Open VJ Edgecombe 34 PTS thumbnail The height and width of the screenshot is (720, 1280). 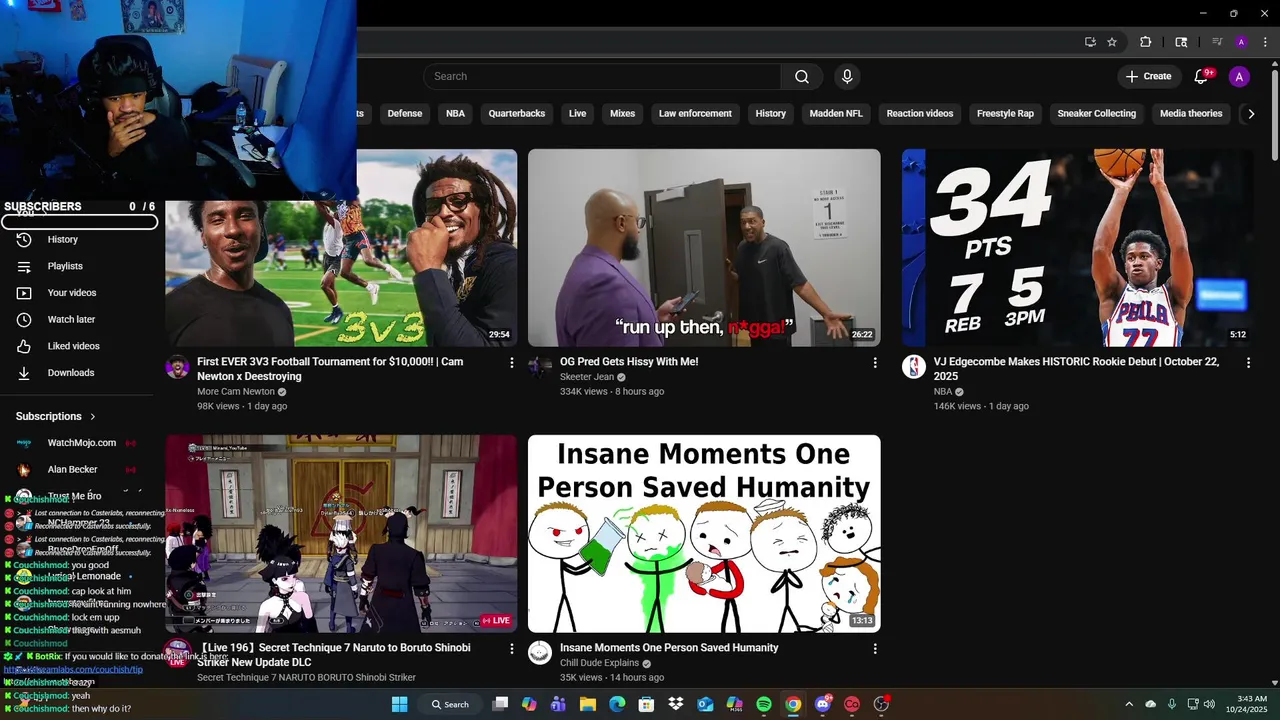(1078, 248)
